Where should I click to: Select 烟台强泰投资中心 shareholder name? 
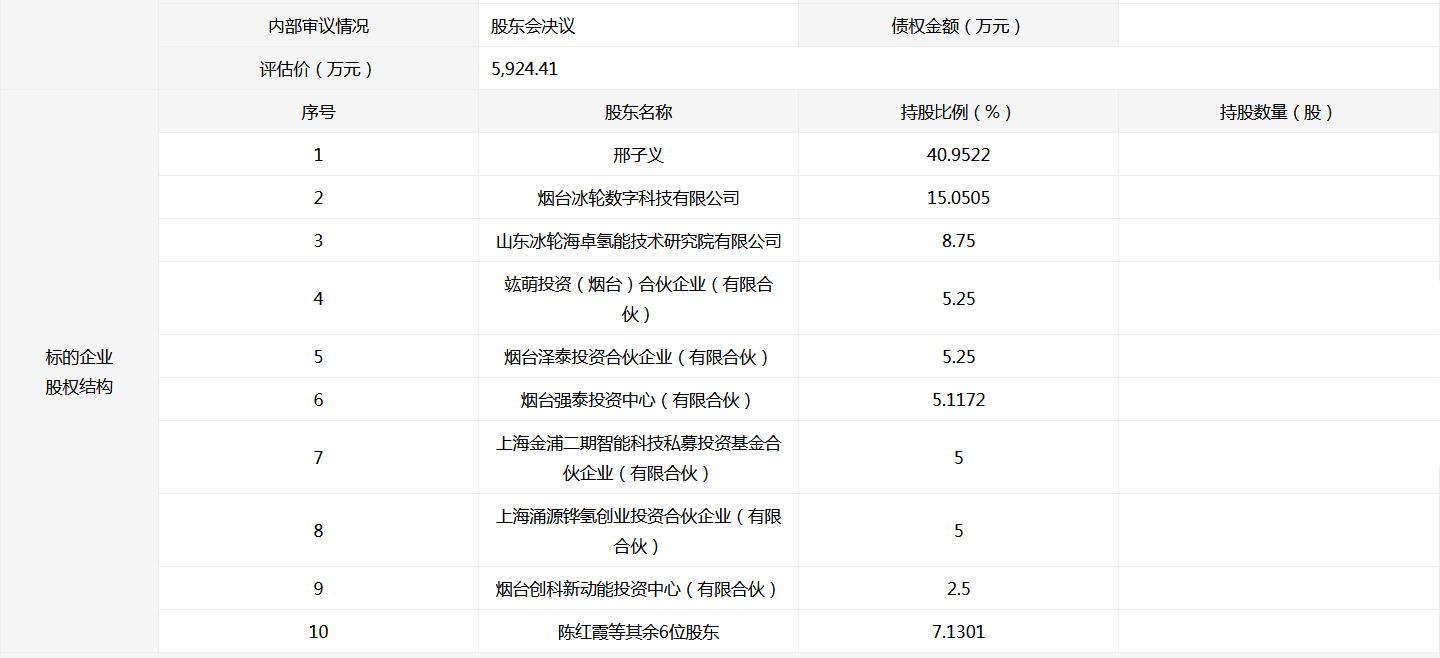(638, 400)
